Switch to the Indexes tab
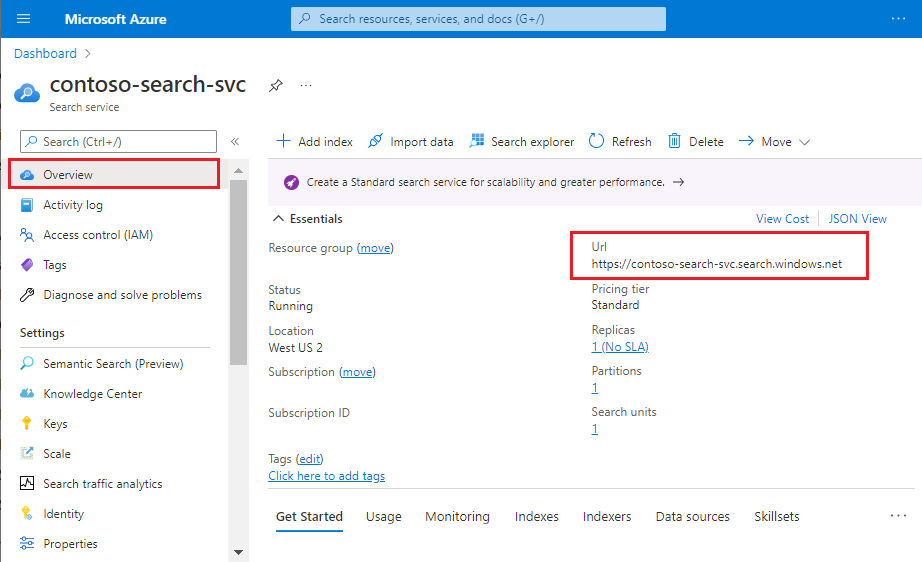This screenshot has width=922, height=562. pos(536,517)
